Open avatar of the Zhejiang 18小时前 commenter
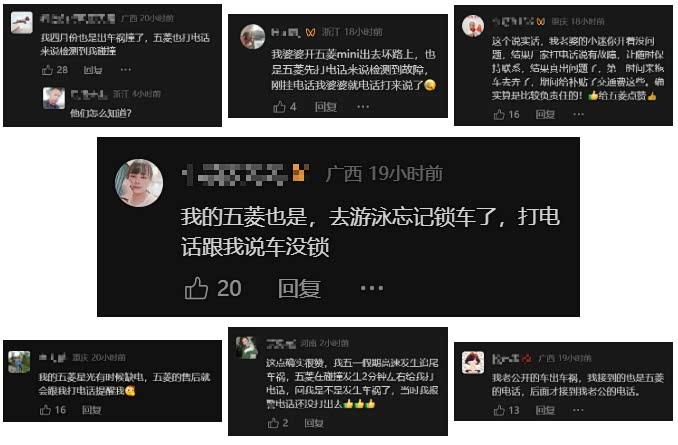 253,36
